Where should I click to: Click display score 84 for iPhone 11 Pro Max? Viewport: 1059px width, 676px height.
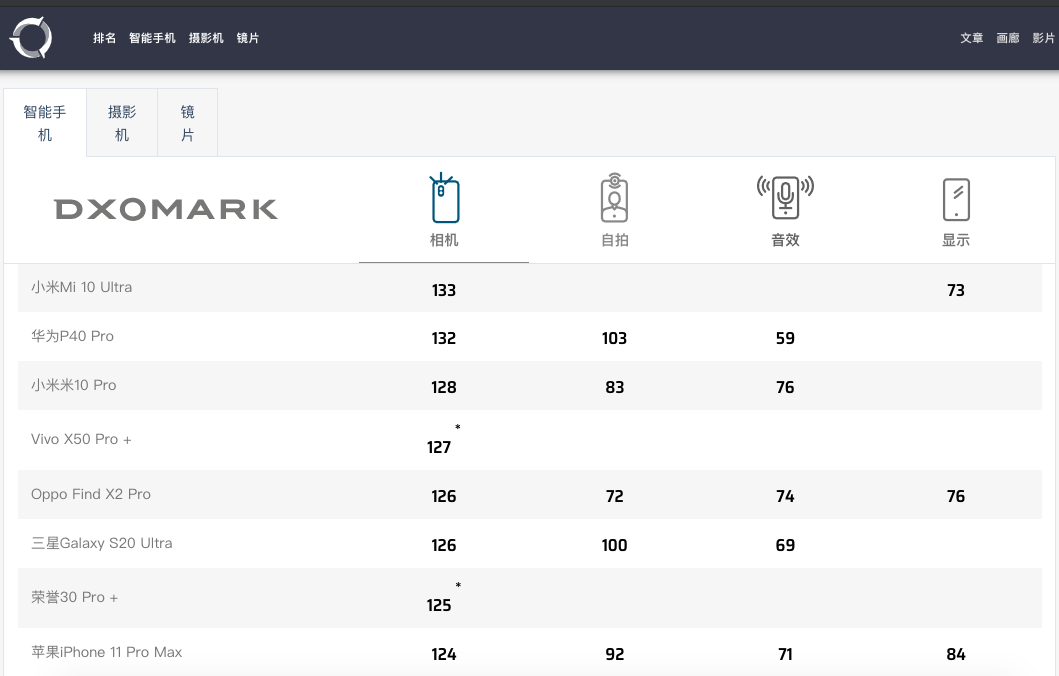point(956,654)
